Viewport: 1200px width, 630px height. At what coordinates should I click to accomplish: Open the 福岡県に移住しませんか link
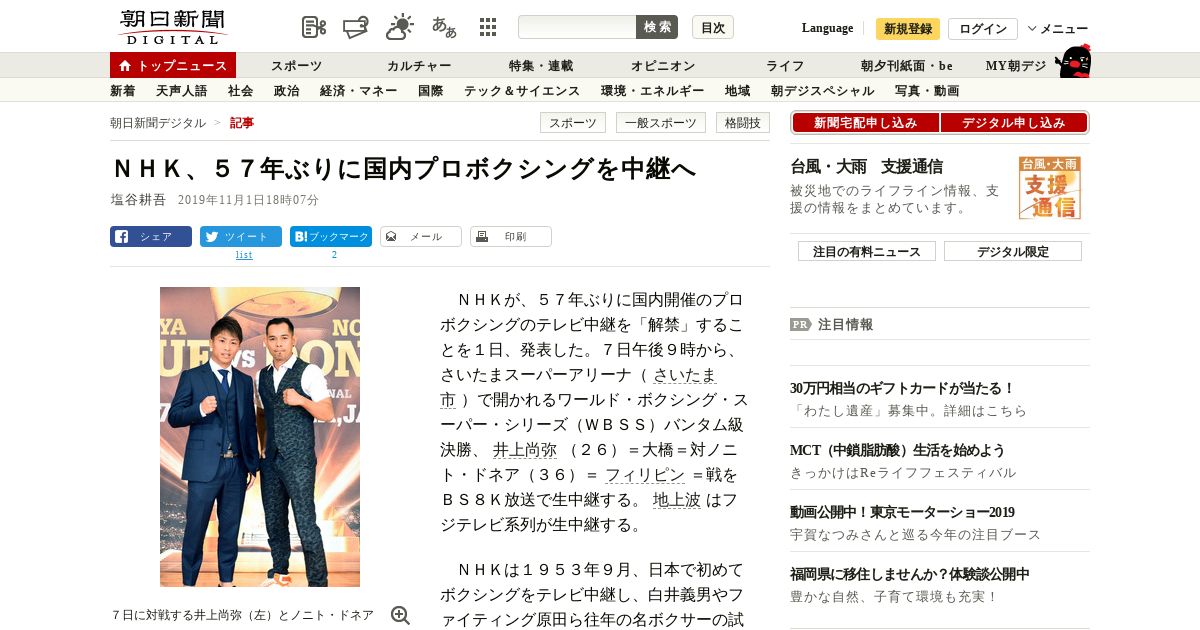(910, 574)
